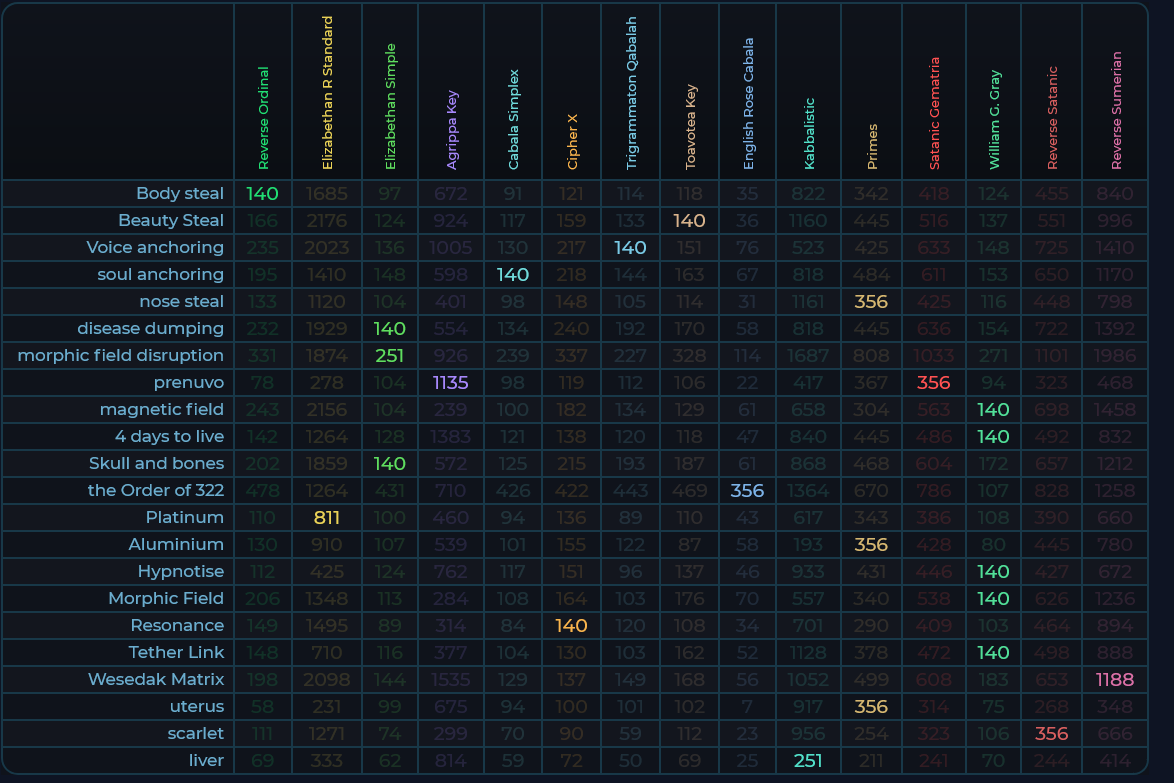Viewport: 1174px width, 783px height.
Task: Open the "Body steal" row label
Action: (x=180, y=194)
